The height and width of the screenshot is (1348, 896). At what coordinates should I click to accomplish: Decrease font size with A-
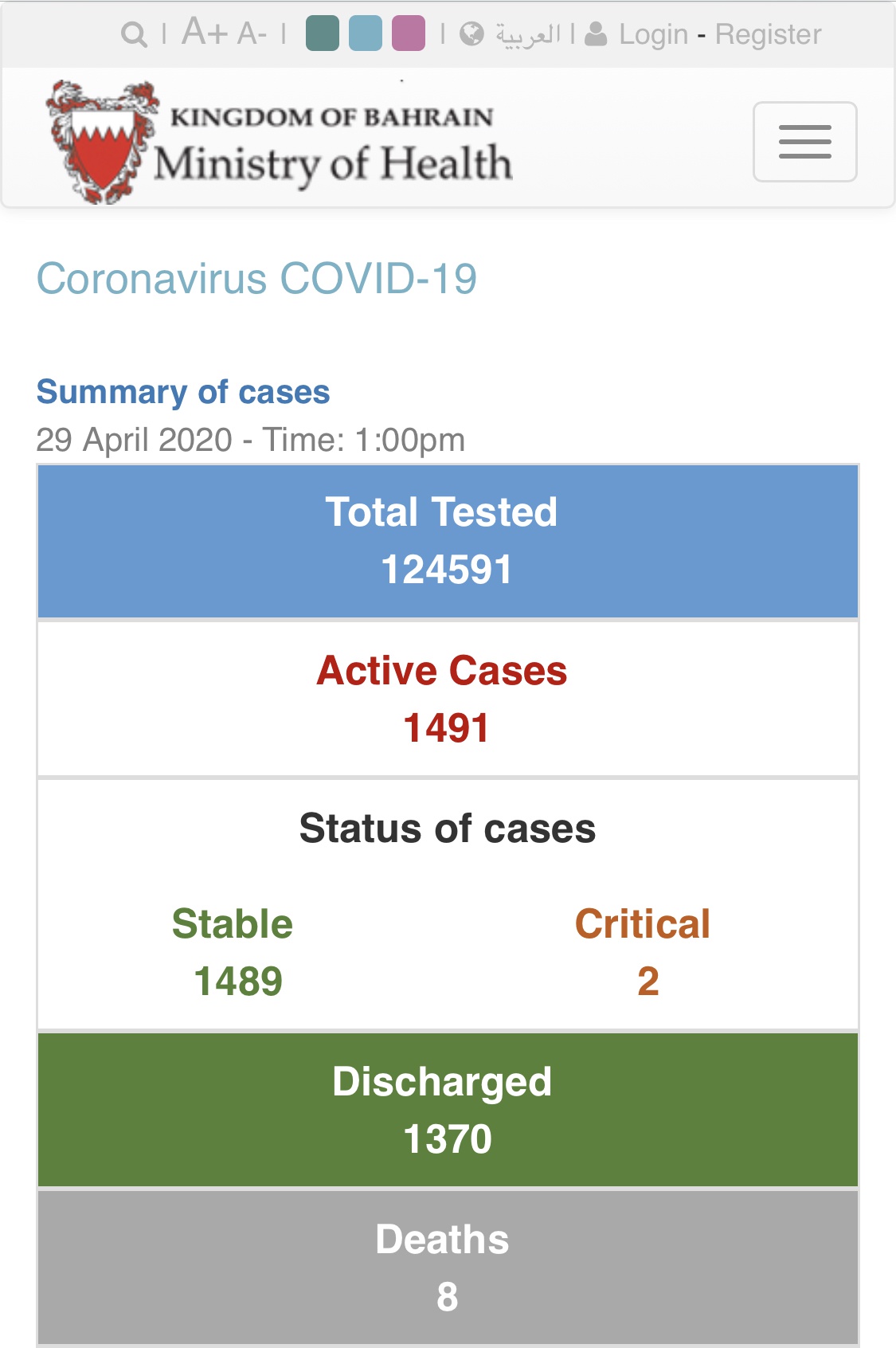click(x=252, y=33)
